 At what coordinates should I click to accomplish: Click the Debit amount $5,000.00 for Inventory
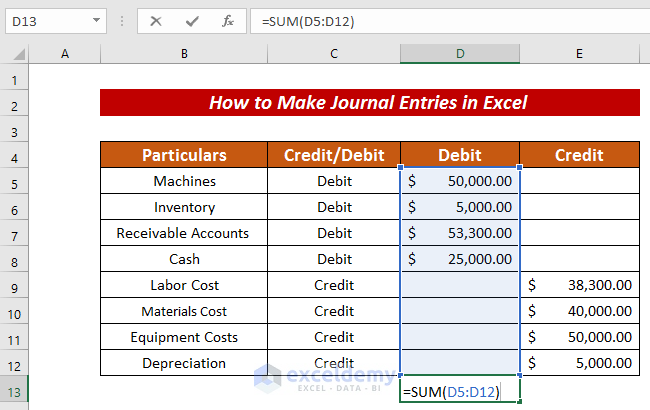460,207
